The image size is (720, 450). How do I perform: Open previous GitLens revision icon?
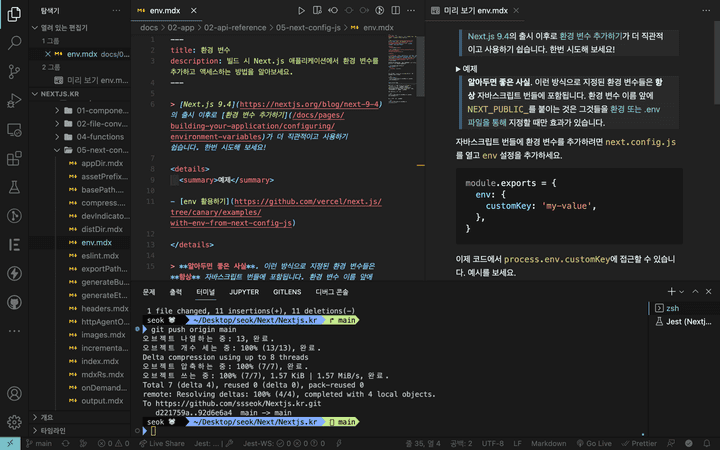click(333, 11)
